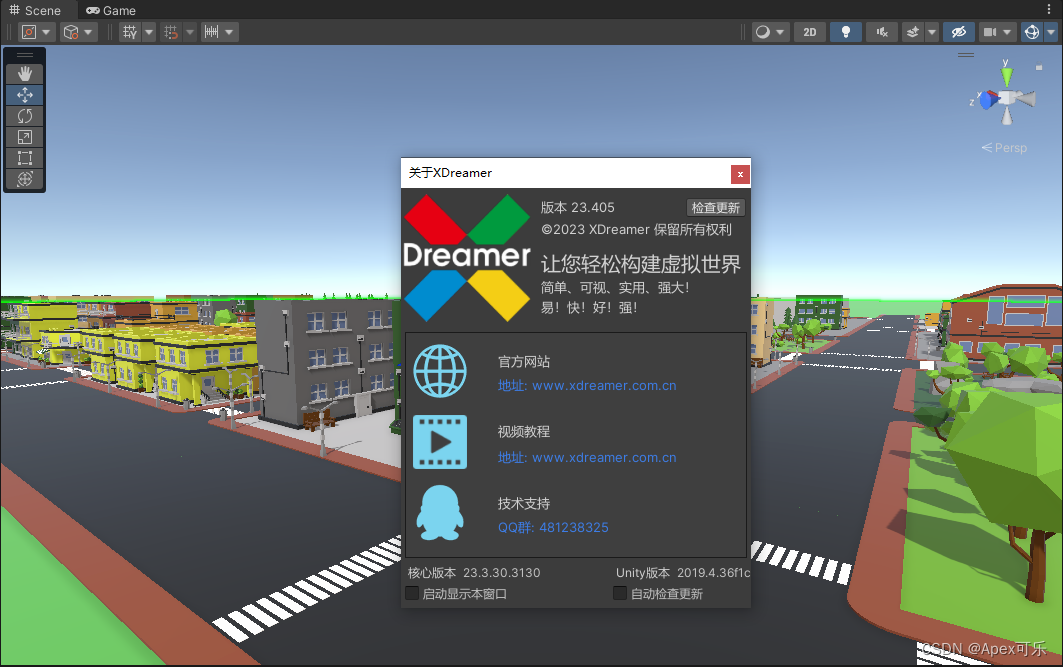Click the tool handle pivot position icon
Viewport: 1063px width, 667px height.
tap(29, 32)
